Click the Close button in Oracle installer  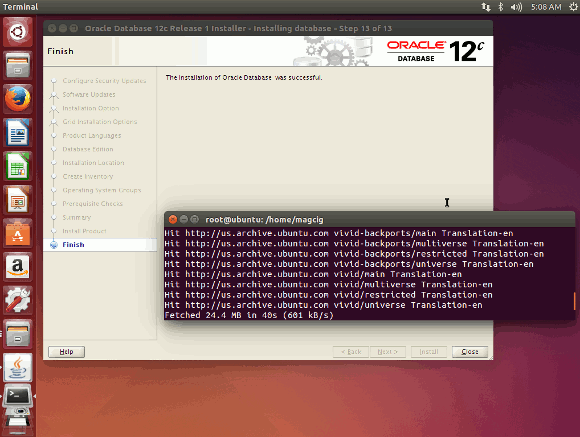coord(470,352)
